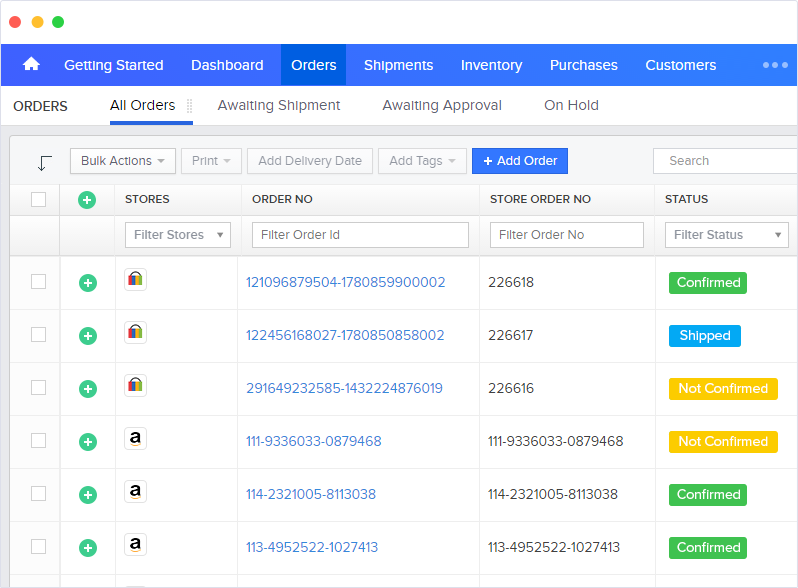Click Amazon store icon for order 111-9336033-0879468
Image resolution: width=798 pixels, height=588 pixels.
(136, 439)
